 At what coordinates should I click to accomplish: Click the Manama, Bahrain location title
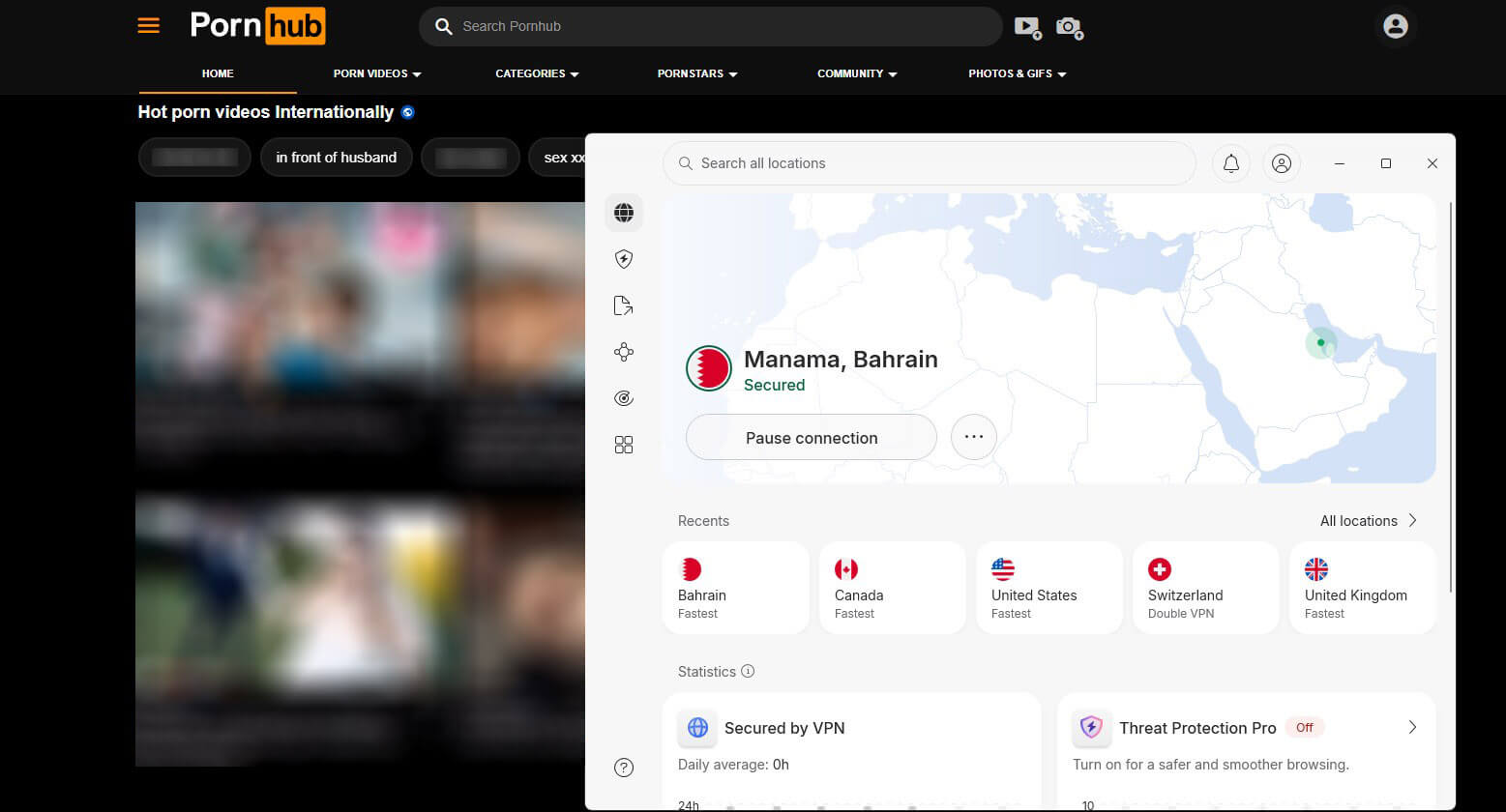841,359
